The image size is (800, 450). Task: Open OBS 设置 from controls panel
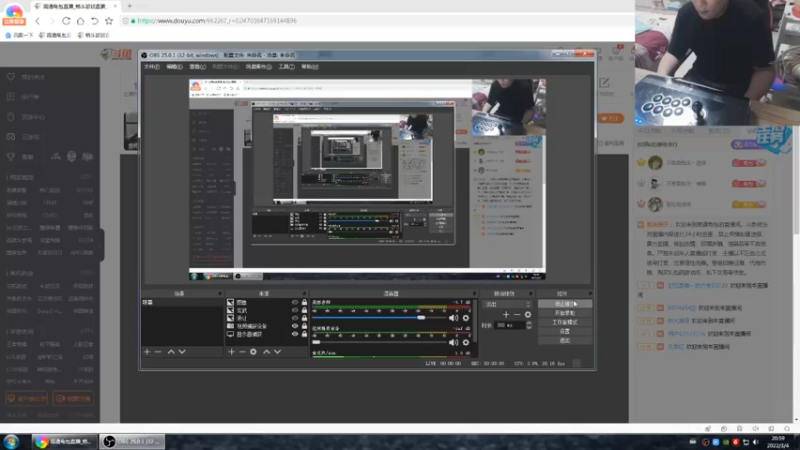click(565, 331)
